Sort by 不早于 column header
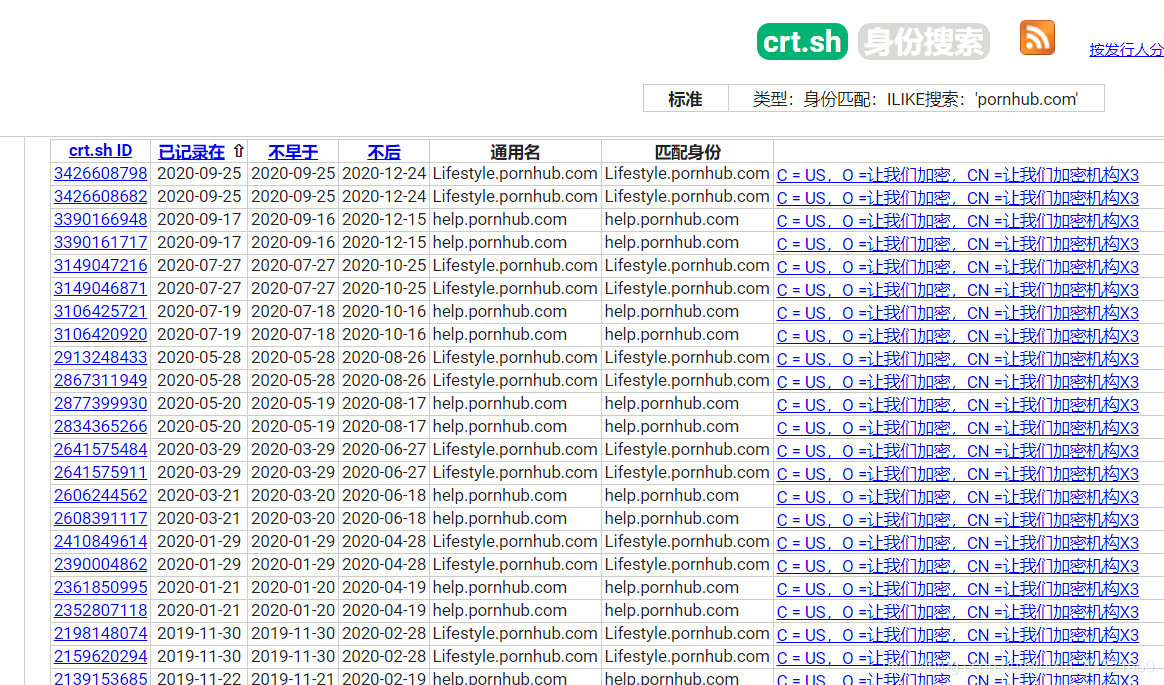Screen dimensions: 1164x685 click(292, 152)
